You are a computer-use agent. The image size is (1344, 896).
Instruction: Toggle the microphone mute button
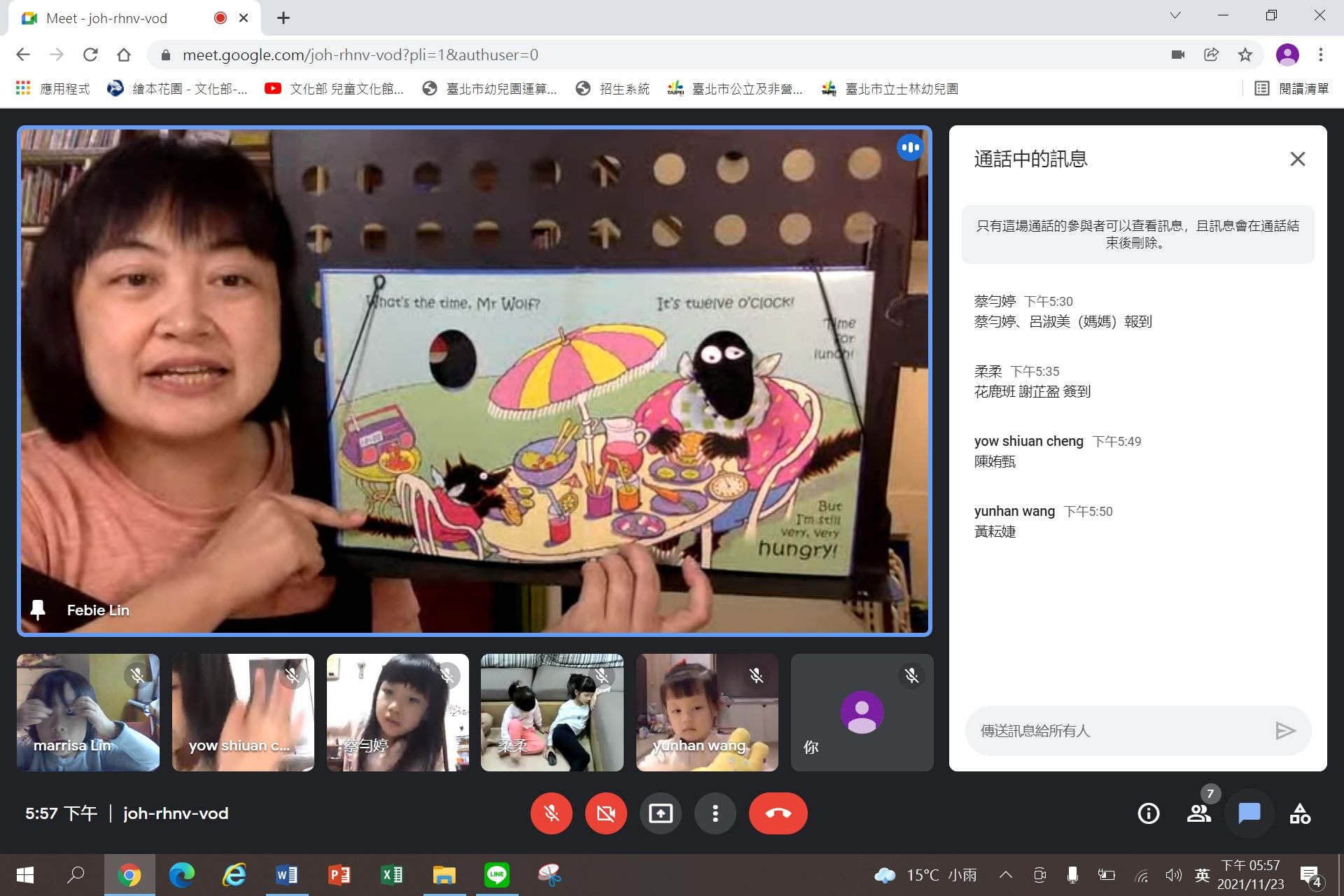(x=552, y=813)
